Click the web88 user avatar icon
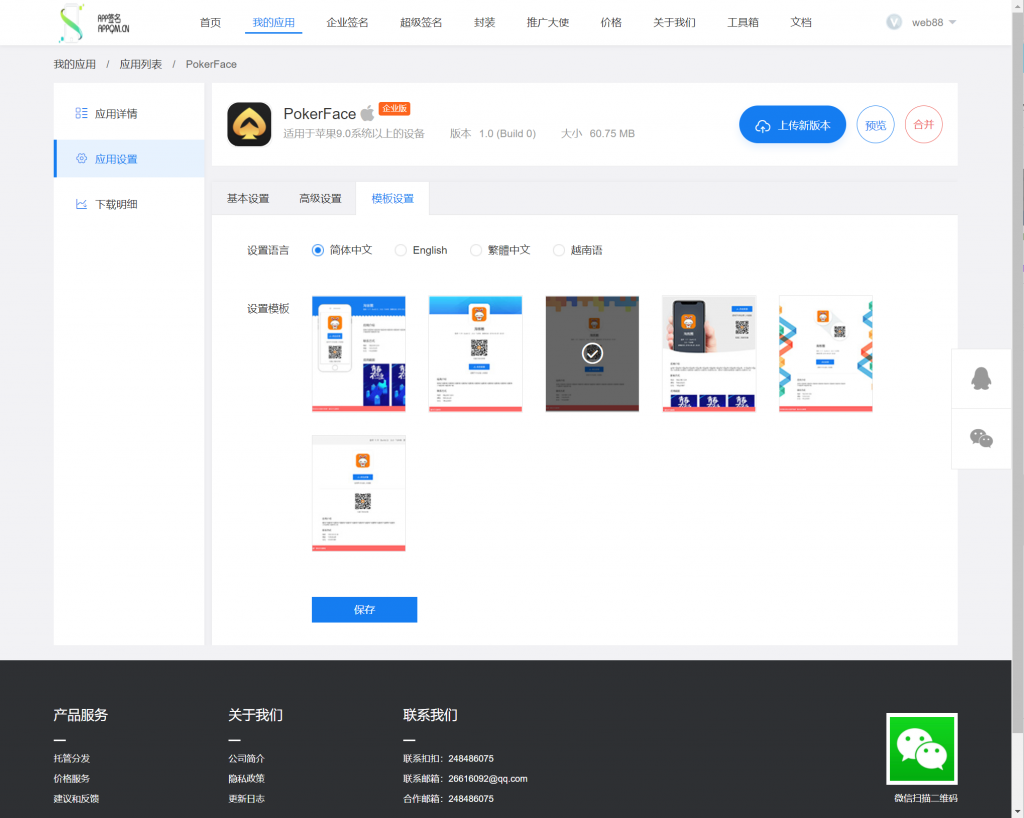Image resolution: width=1024 pixels, height=818 pixels. tap(894, 22)
